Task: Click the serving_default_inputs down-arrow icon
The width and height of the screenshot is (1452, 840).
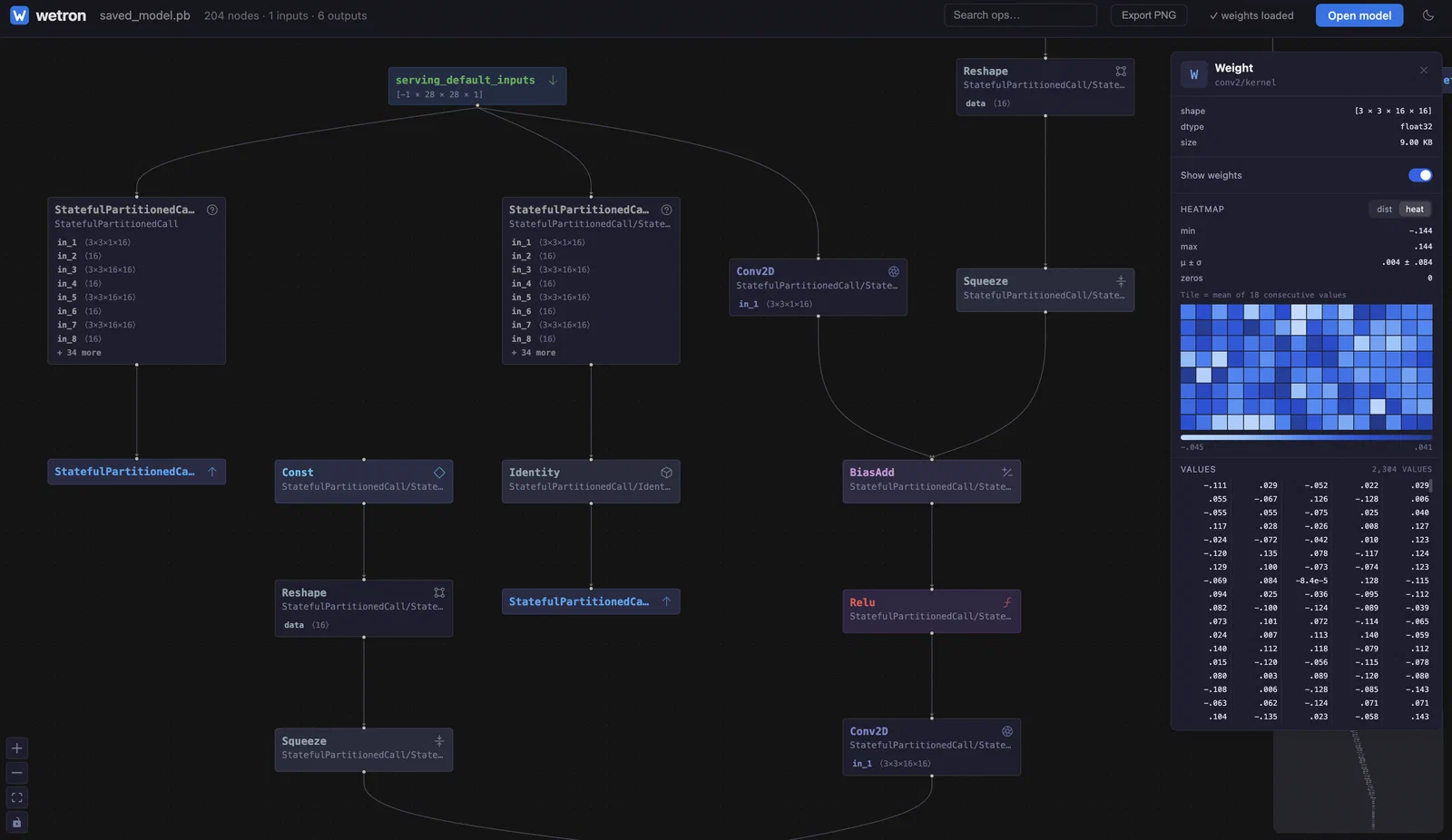Action: click(553, 80)
